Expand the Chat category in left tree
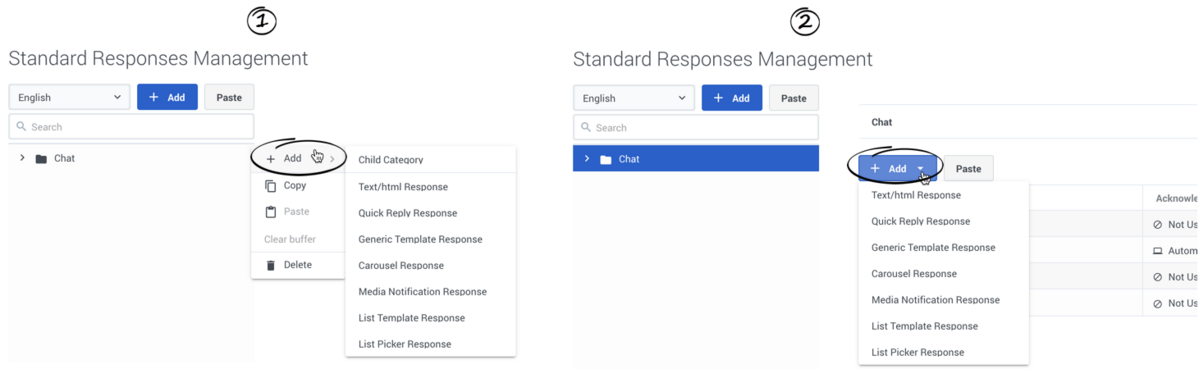 pyautogui.click(x=22, y=158)
